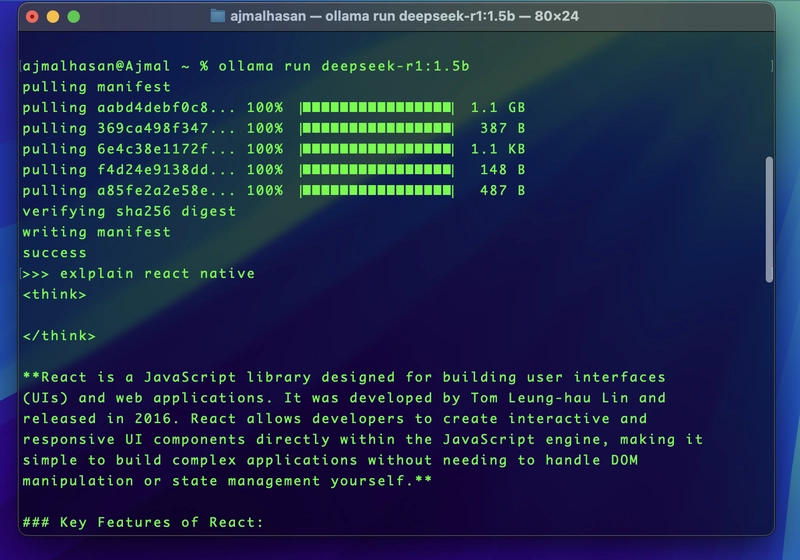Click the name 'Tom Leung-hau Lin' in output
The image size is (800, 560).
tap(549, 398)
